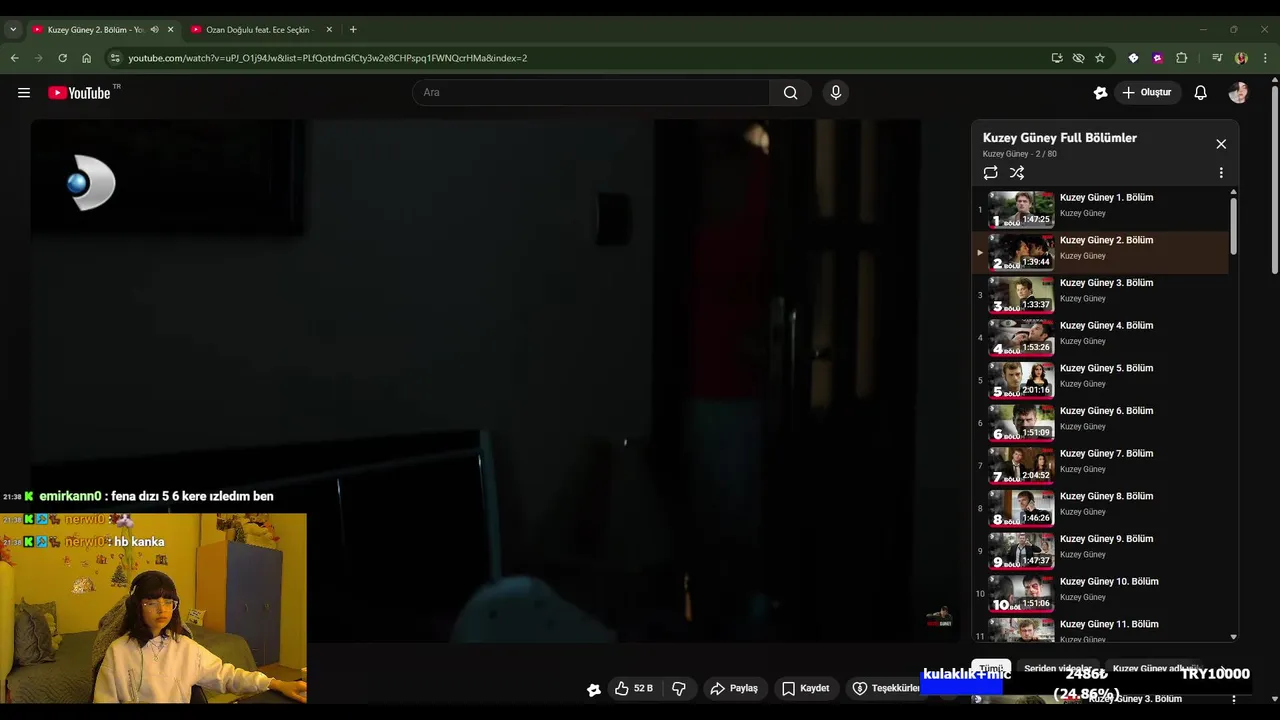The height and width of the screenshot is (720, 1280).
Task: Open the Oluştur create menu
Action: point(1146,93)
